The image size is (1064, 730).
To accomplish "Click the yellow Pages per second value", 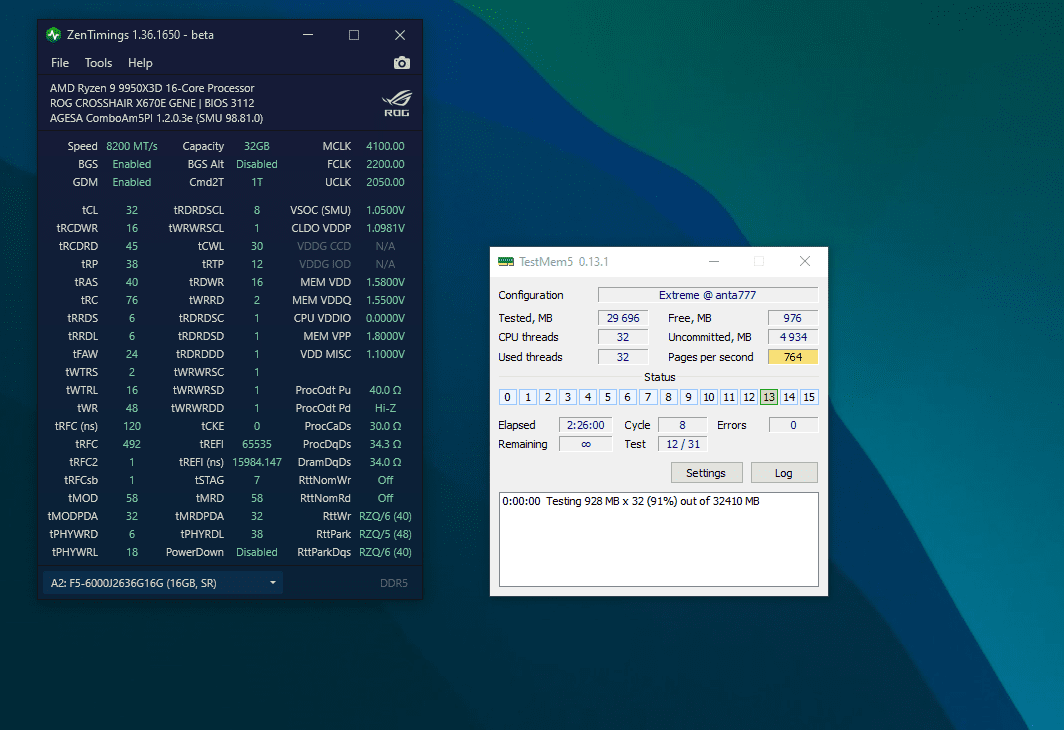I will point(793,357).
